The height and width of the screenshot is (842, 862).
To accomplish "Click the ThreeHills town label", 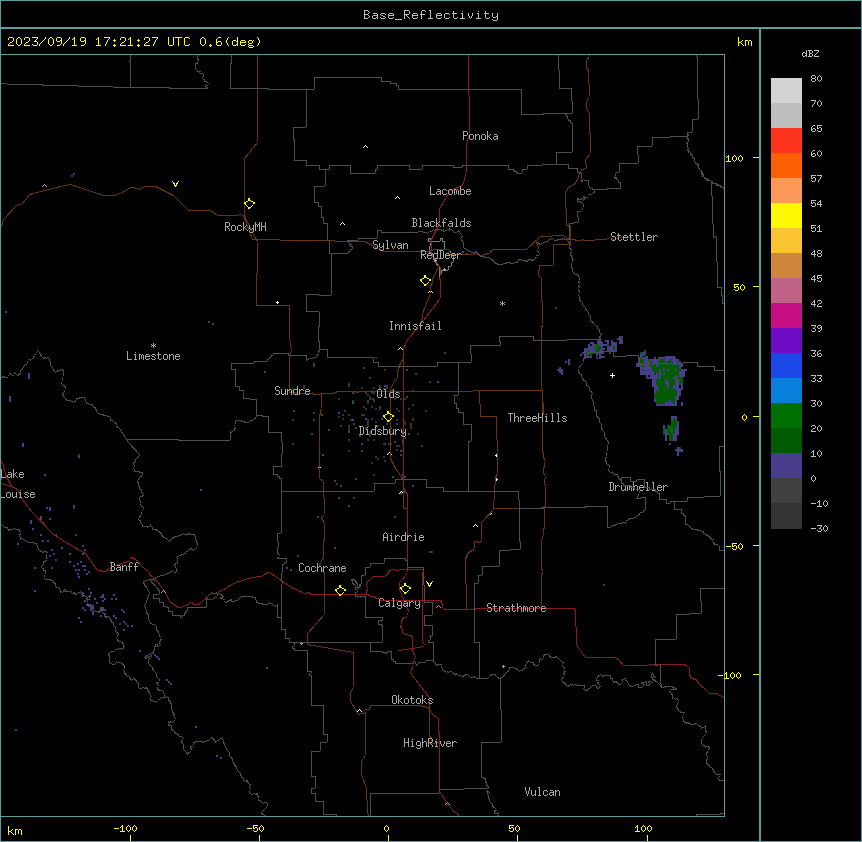I will (x=537, y=418).
